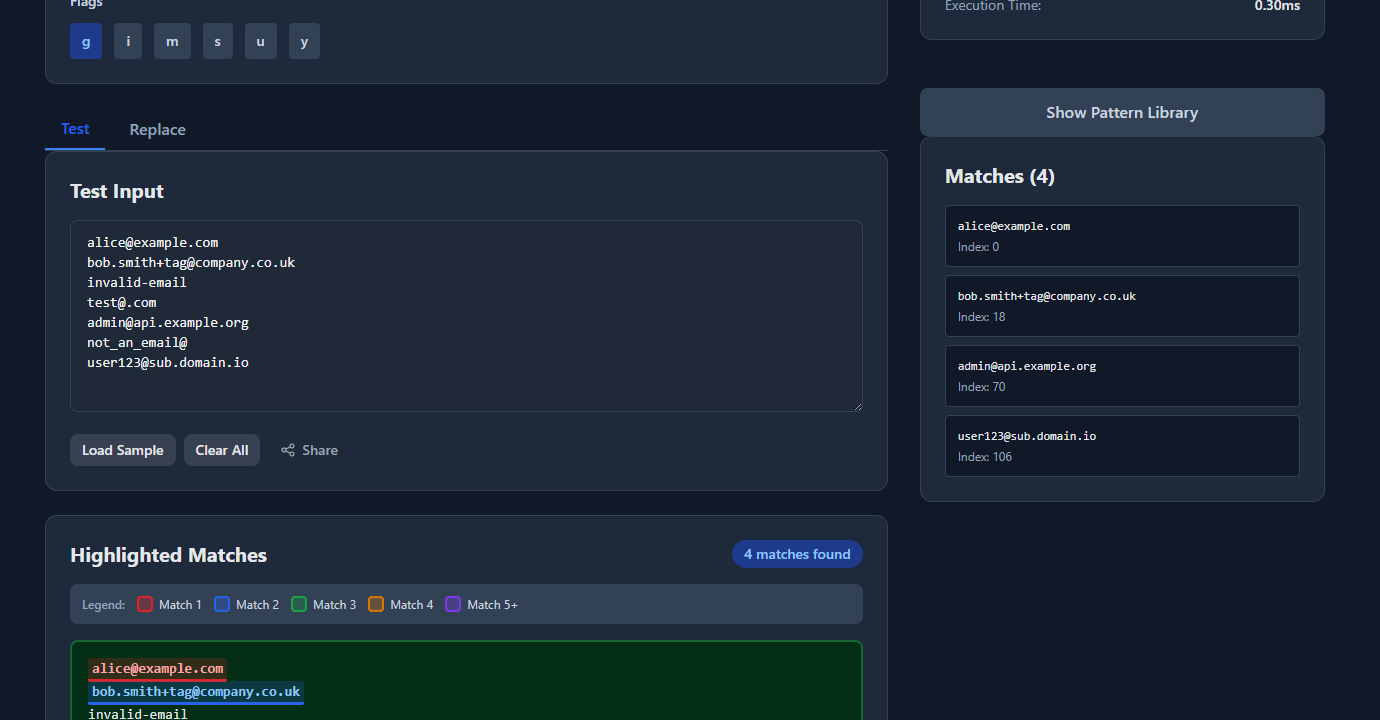Click the 'Index: 106' text
This screenshot has height=720, width=1380.
click(985, 457)
